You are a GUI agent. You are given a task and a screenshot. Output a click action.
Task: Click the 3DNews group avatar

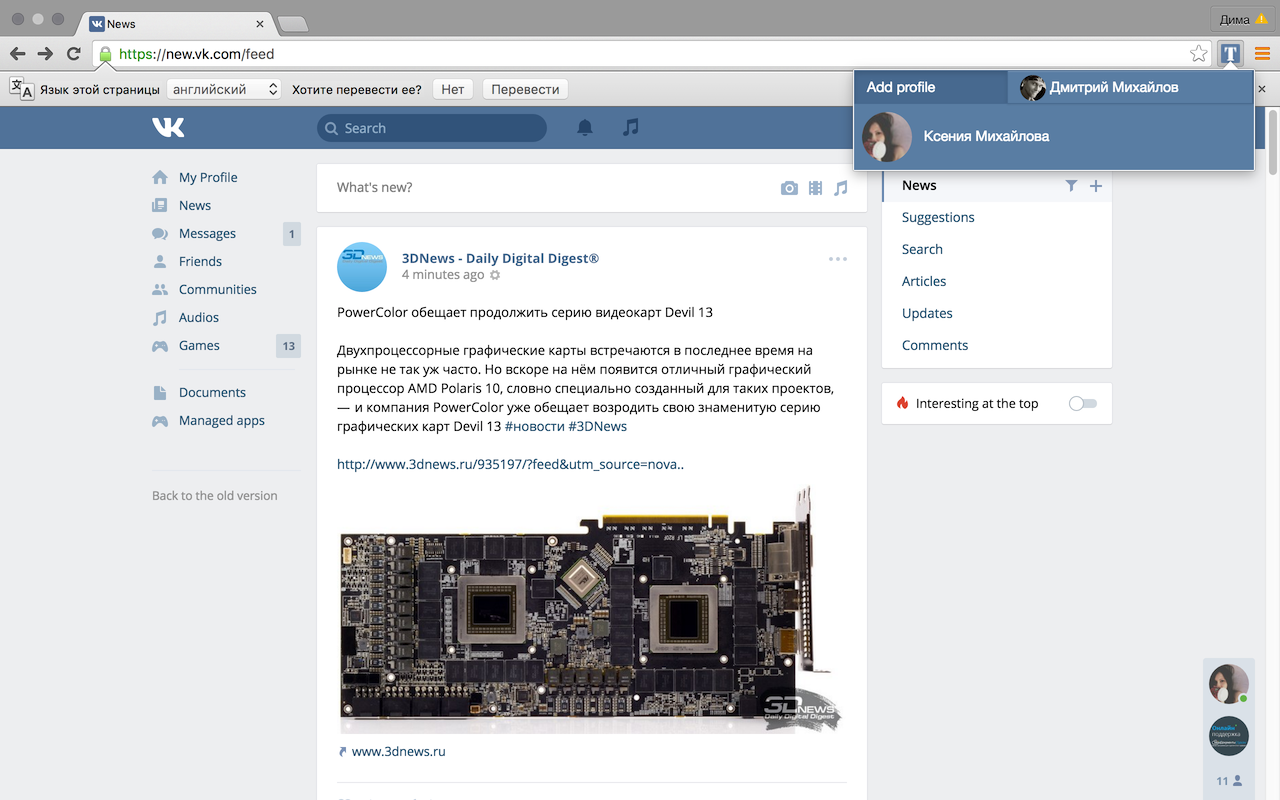click(362, 266)
